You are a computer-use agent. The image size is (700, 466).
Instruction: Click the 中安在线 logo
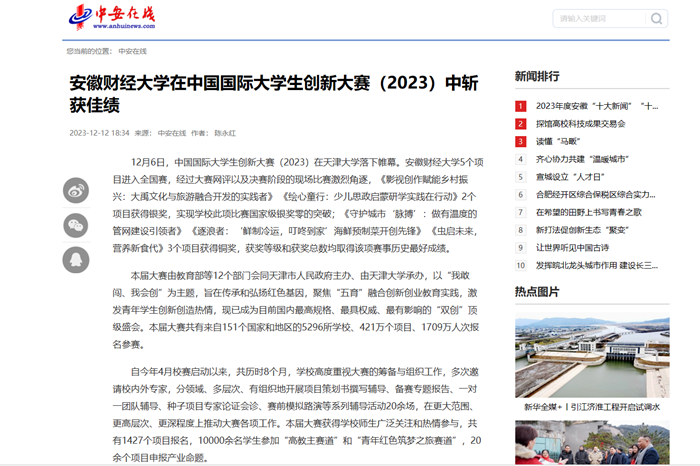(x=113, y=18)
